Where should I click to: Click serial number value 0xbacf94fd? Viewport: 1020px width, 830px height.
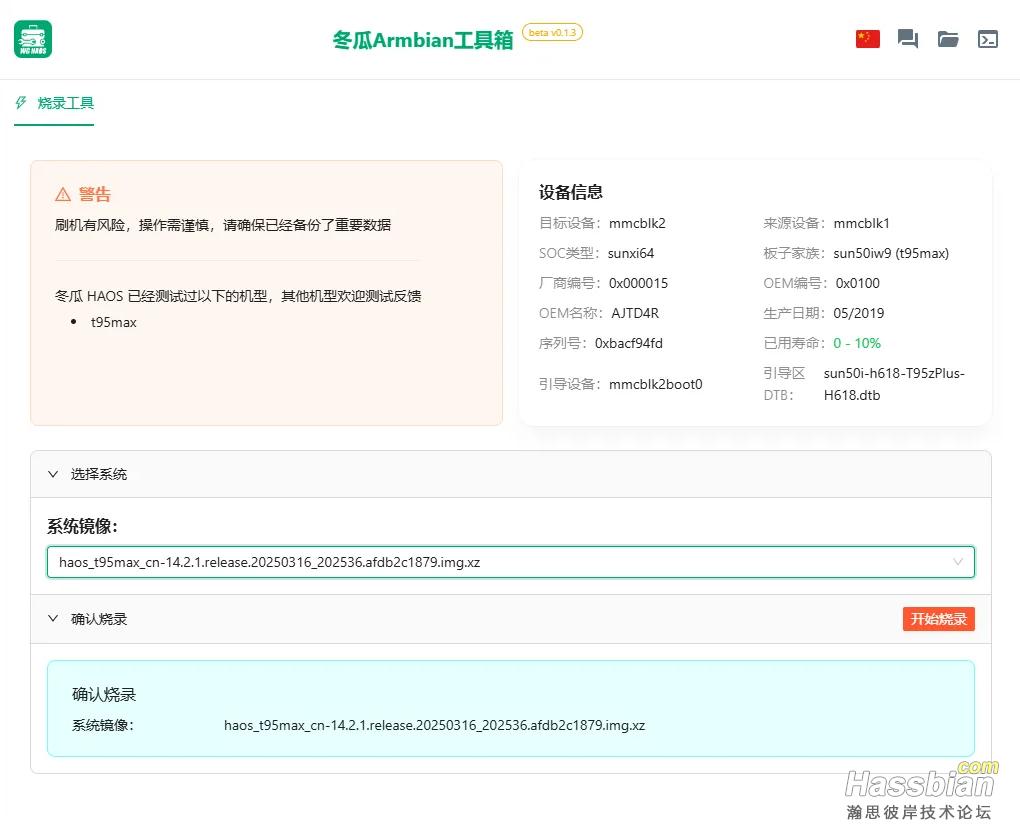click(628, 343)
